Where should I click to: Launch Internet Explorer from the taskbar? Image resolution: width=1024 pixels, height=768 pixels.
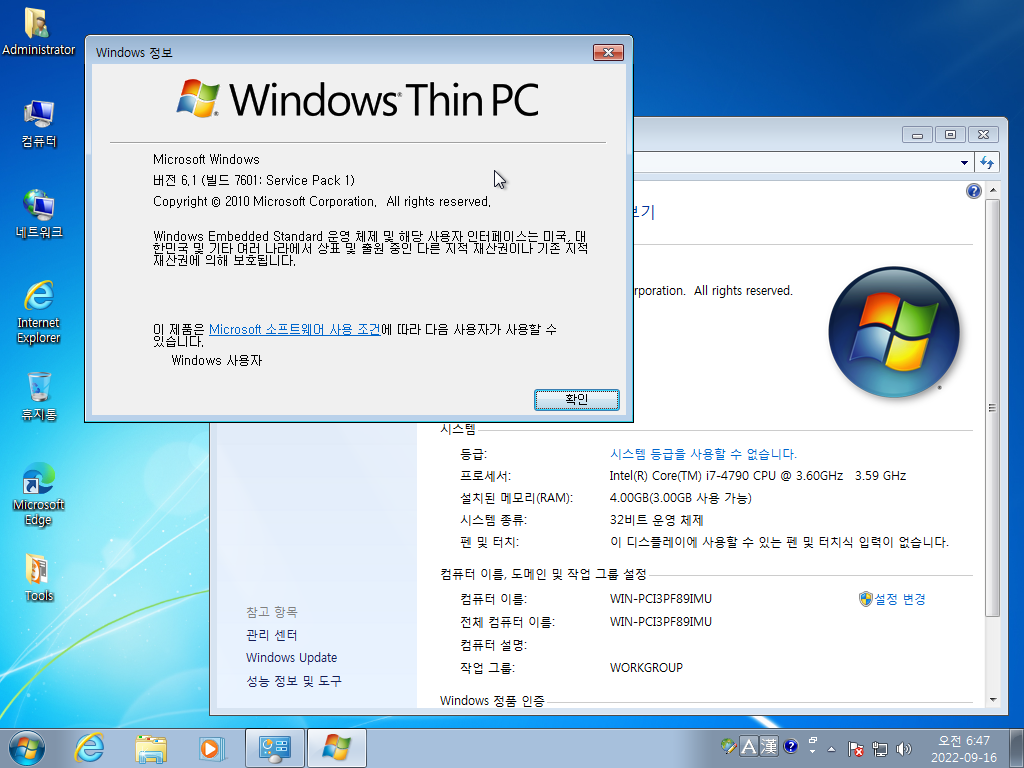[x=89, y=748]
